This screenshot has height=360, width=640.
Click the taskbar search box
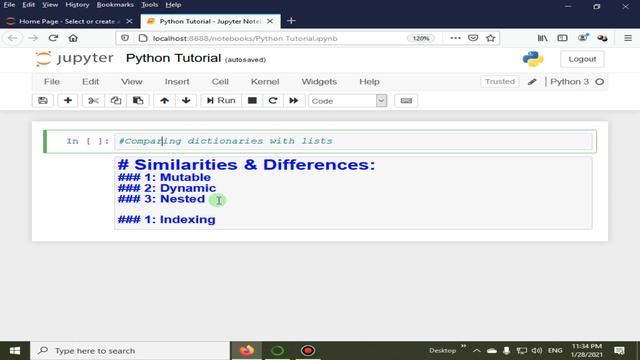coord(130,351)
